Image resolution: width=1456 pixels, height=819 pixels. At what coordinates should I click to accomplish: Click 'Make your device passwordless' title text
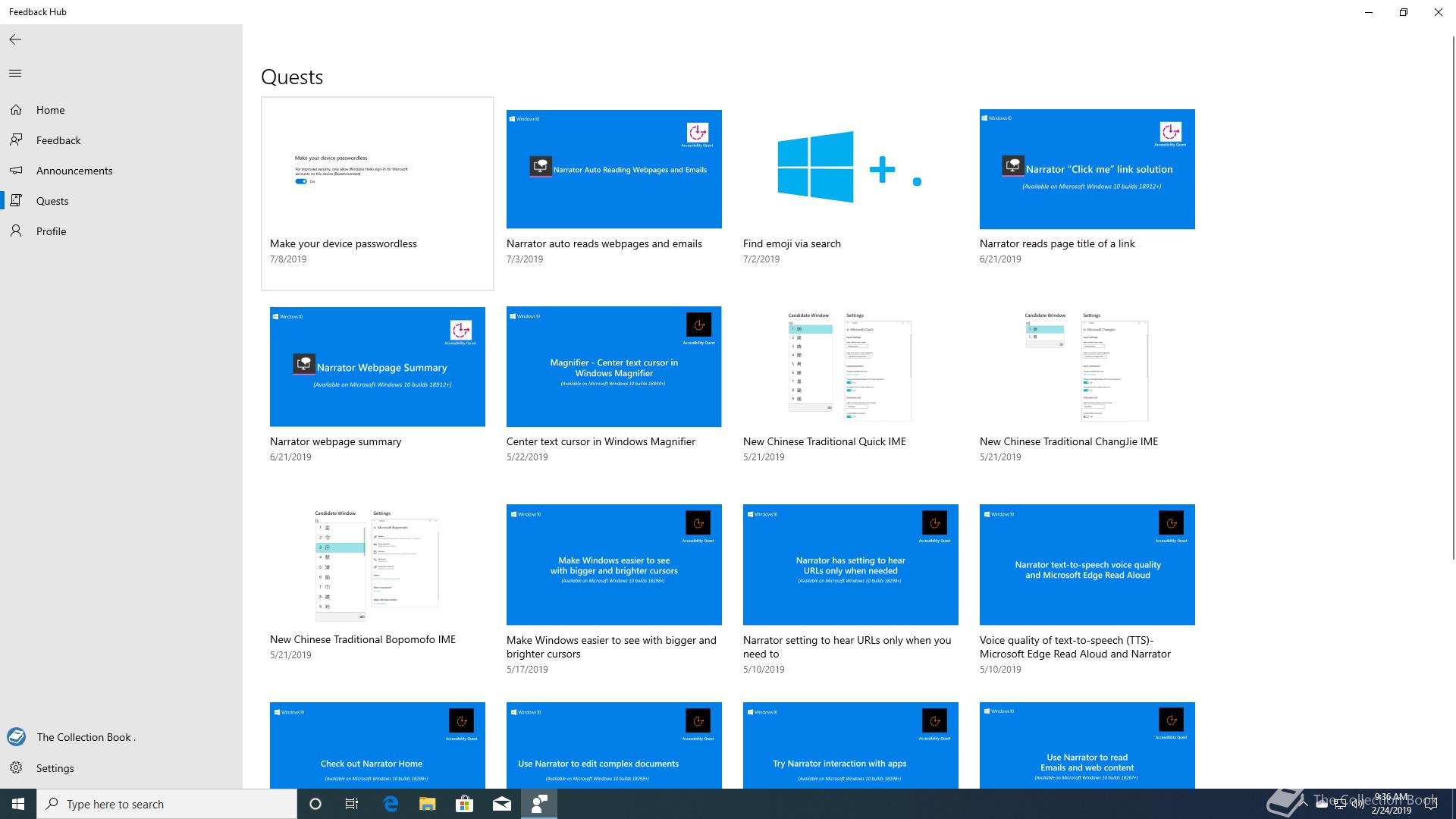pos(344,243)
